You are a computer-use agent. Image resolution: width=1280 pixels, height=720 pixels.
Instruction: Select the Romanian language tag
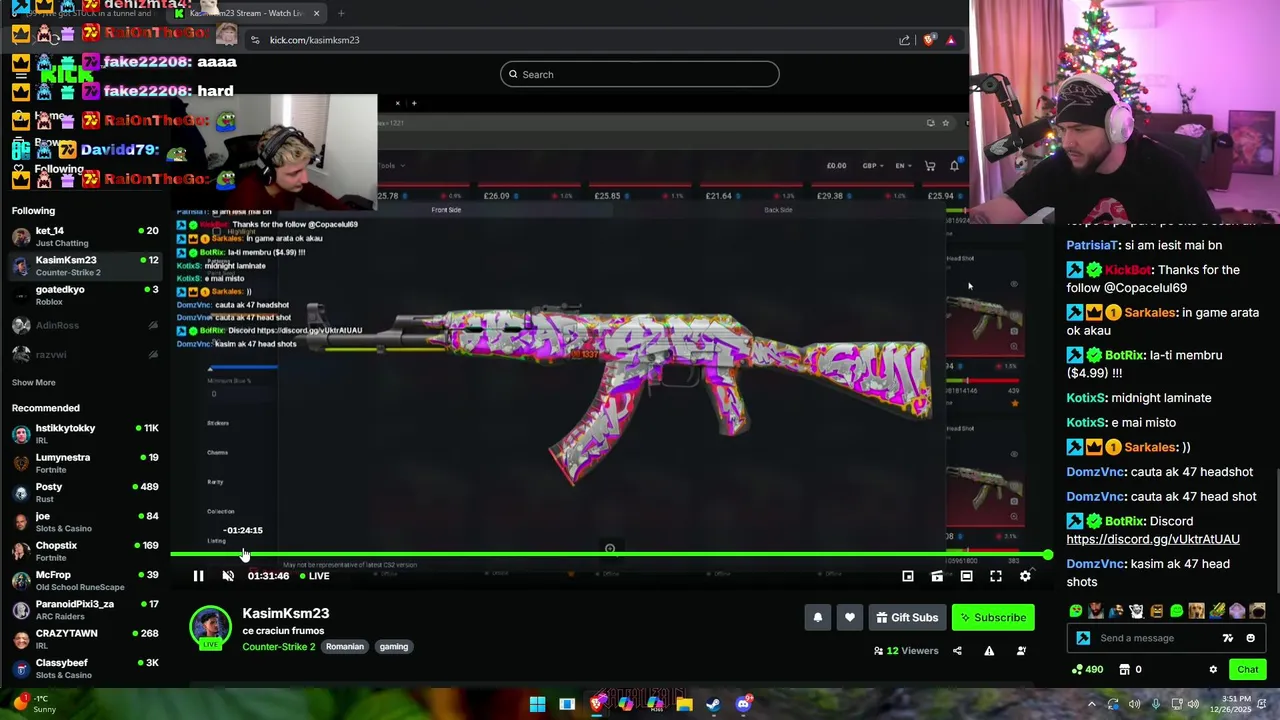345,647
